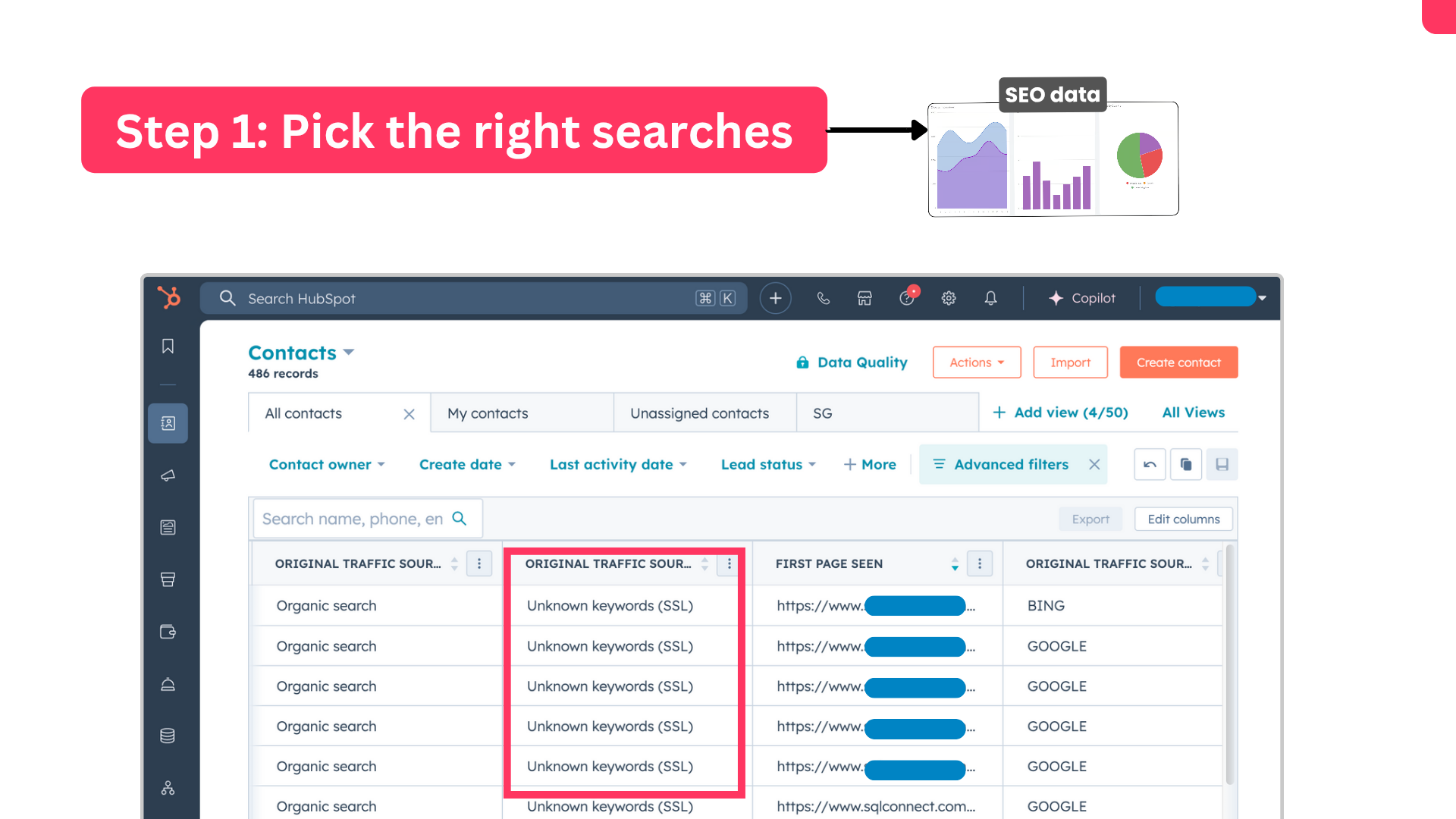Select the contacts CRM sidebar icon
1456x819 pixels.
click(168, 423)
